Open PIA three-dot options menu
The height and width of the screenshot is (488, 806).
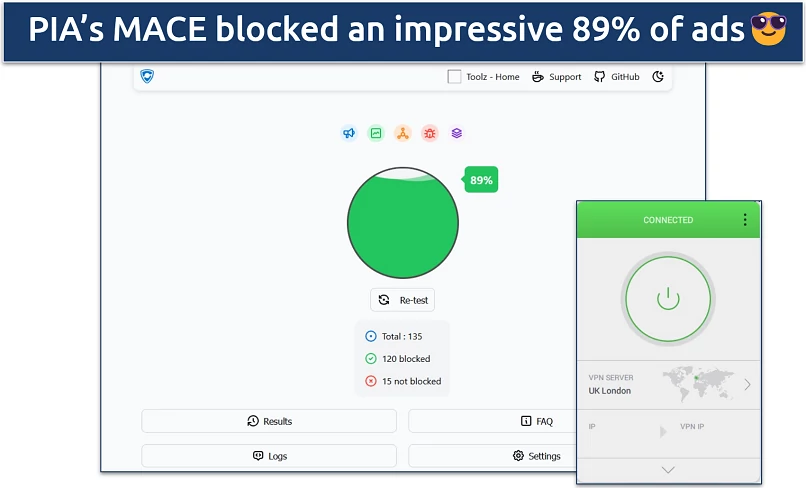(745, 220)
